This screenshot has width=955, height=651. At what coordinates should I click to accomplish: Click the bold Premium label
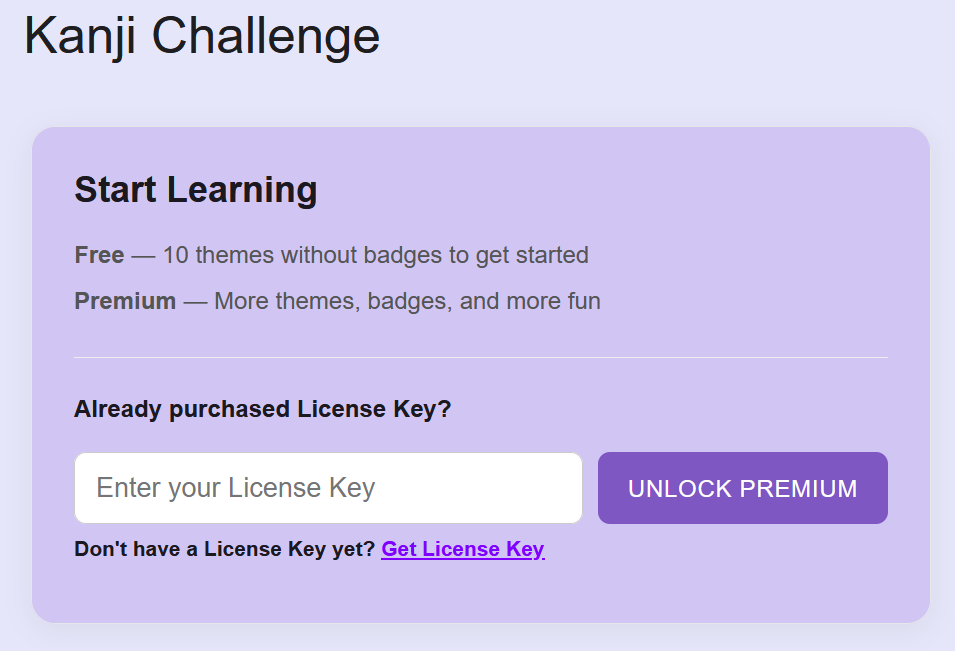point(125,301)
